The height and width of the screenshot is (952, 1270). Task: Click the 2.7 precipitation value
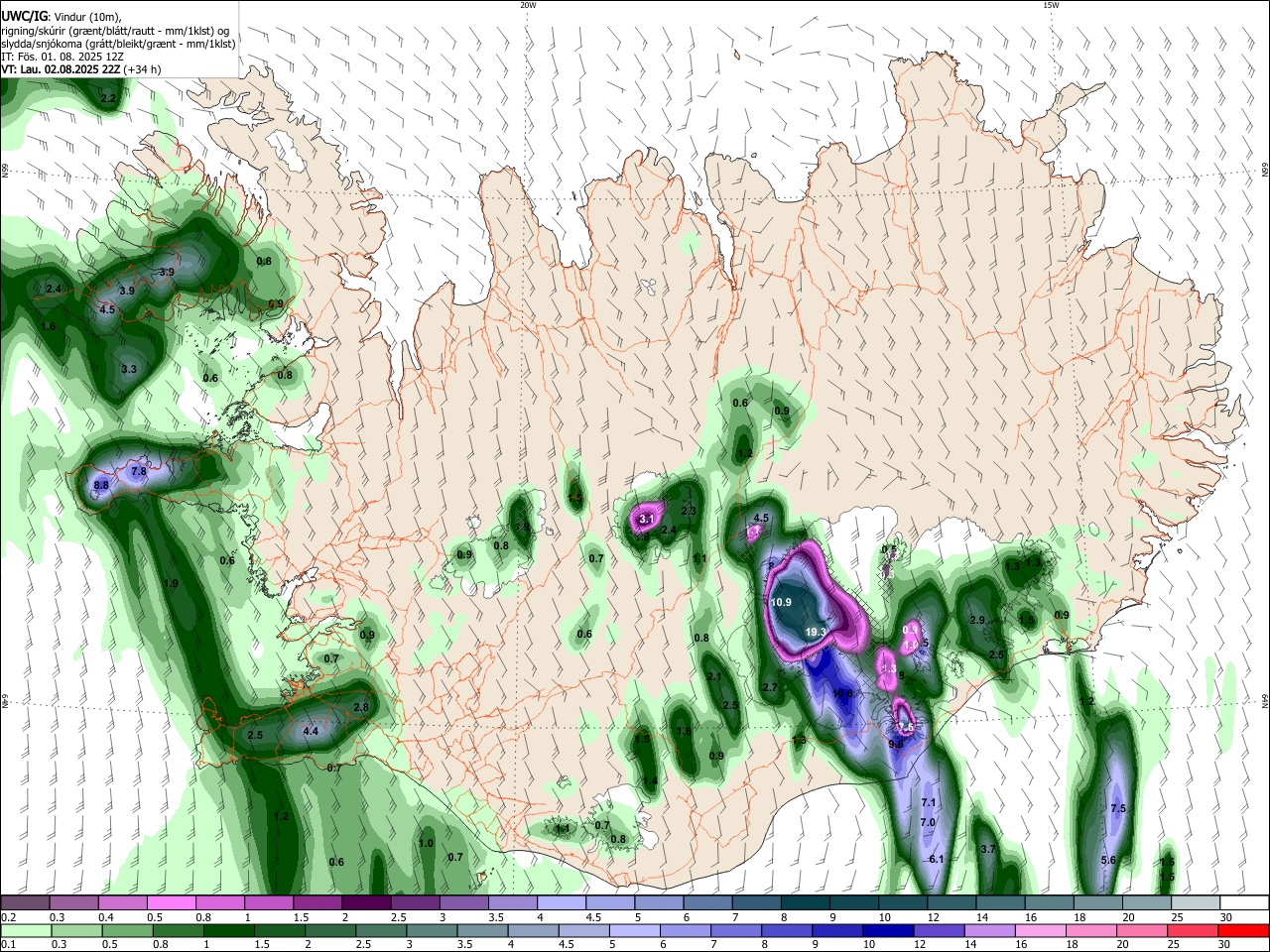770,687
